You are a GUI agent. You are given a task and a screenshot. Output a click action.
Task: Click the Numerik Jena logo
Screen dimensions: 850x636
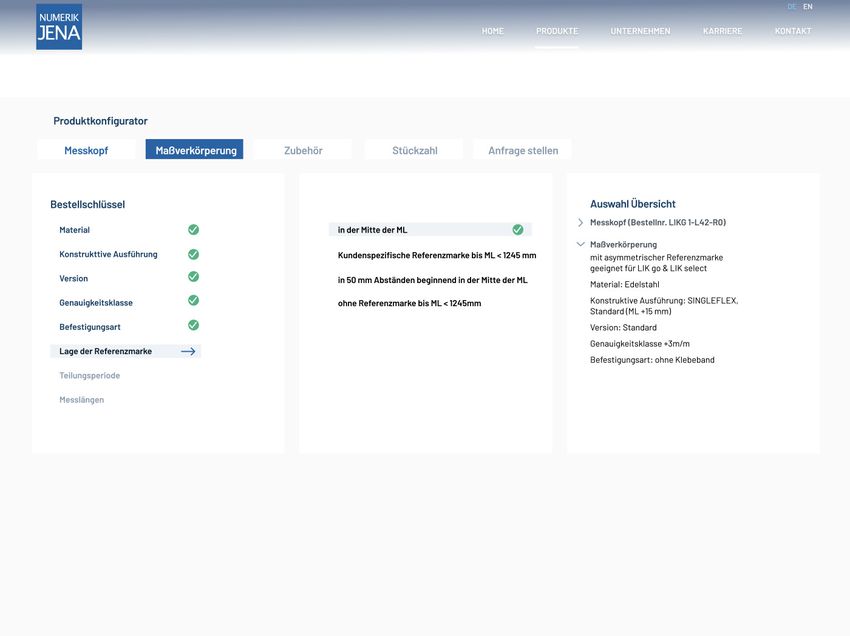point(59,27)
